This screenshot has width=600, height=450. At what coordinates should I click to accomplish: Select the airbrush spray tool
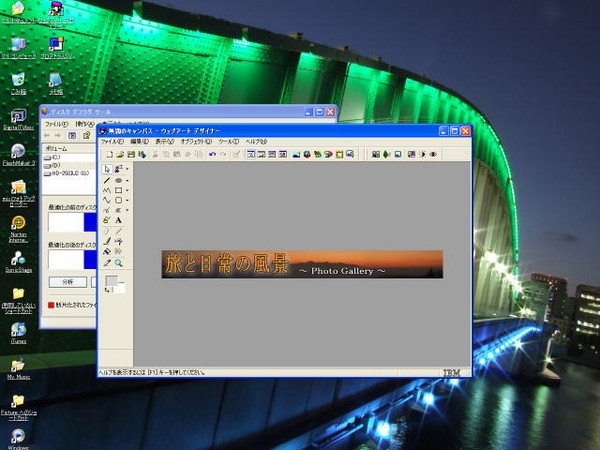[119, 241]
